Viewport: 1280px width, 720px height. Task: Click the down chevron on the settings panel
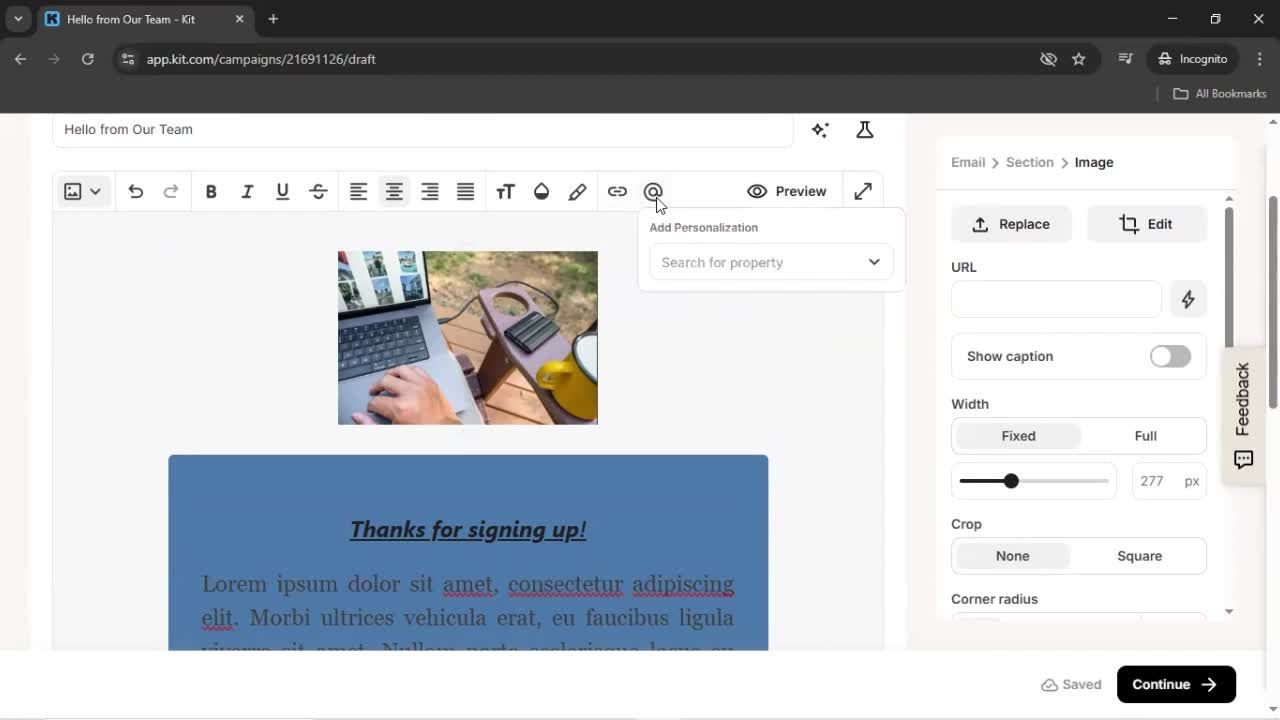tap(1228, 611)
